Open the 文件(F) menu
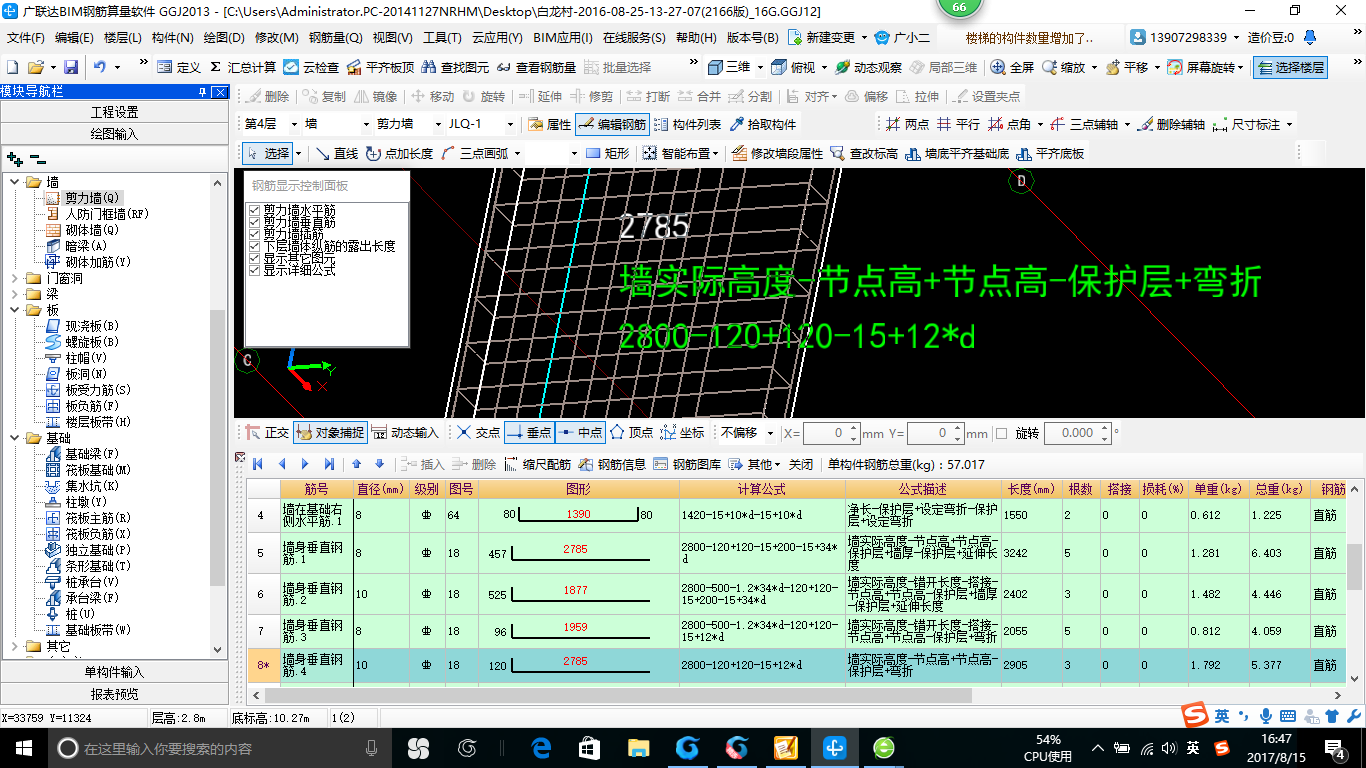 coord(26,38)
